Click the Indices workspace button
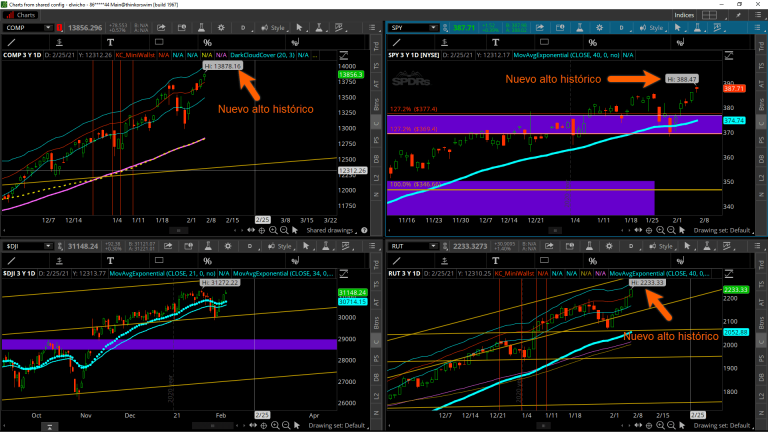Screen dimensions: 768x432 pyautogui.click(x=684, y=16)
